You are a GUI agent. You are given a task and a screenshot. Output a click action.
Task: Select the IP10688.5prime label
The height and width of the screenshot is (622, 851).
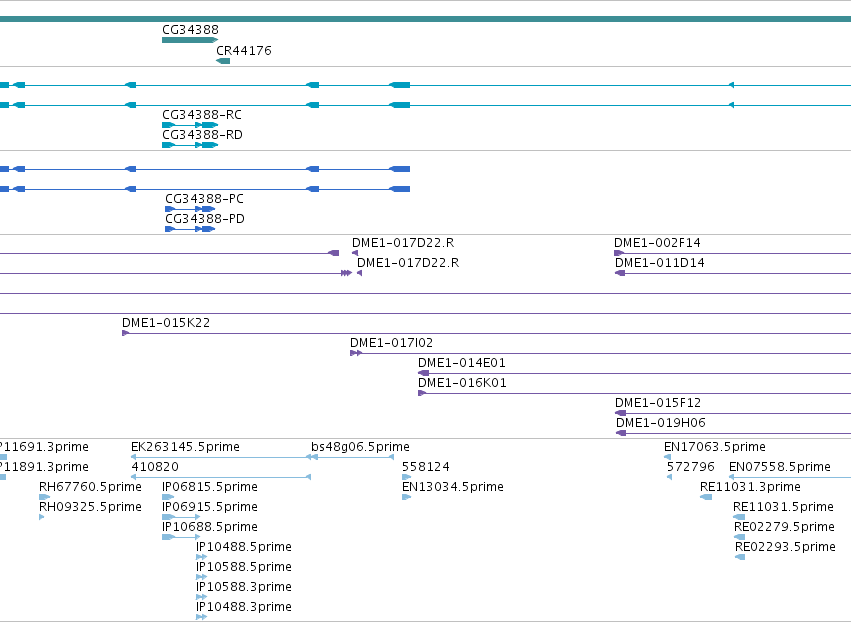point(210,527)
